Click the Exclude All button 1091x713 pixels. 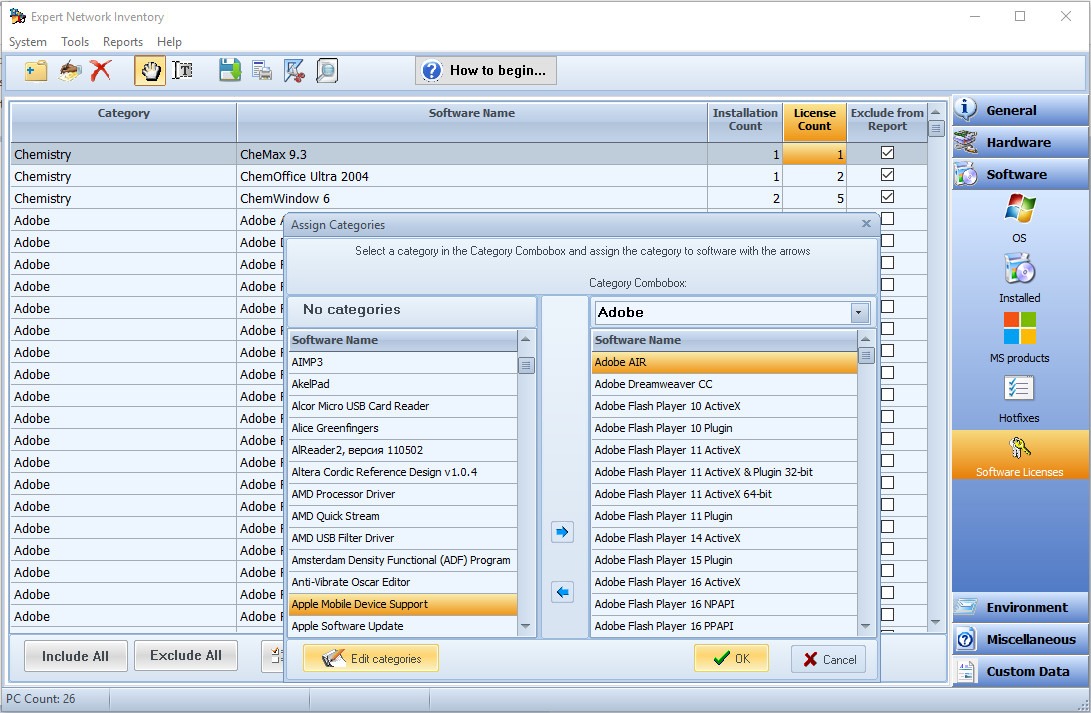[x=186, y=655]
